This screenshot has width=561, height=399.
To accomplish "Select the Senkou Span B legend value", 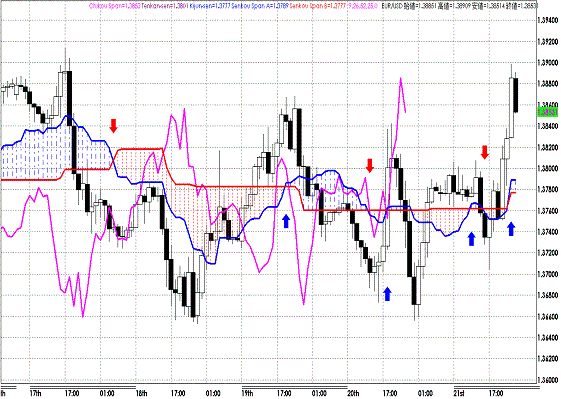I will [x=317, y=6].
